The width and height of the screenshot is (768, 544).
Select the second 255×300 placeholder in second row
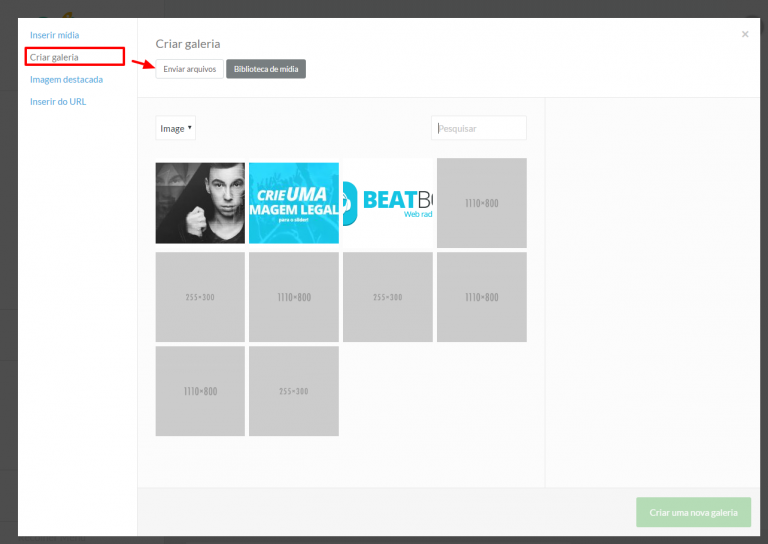[x=388, y=297]
